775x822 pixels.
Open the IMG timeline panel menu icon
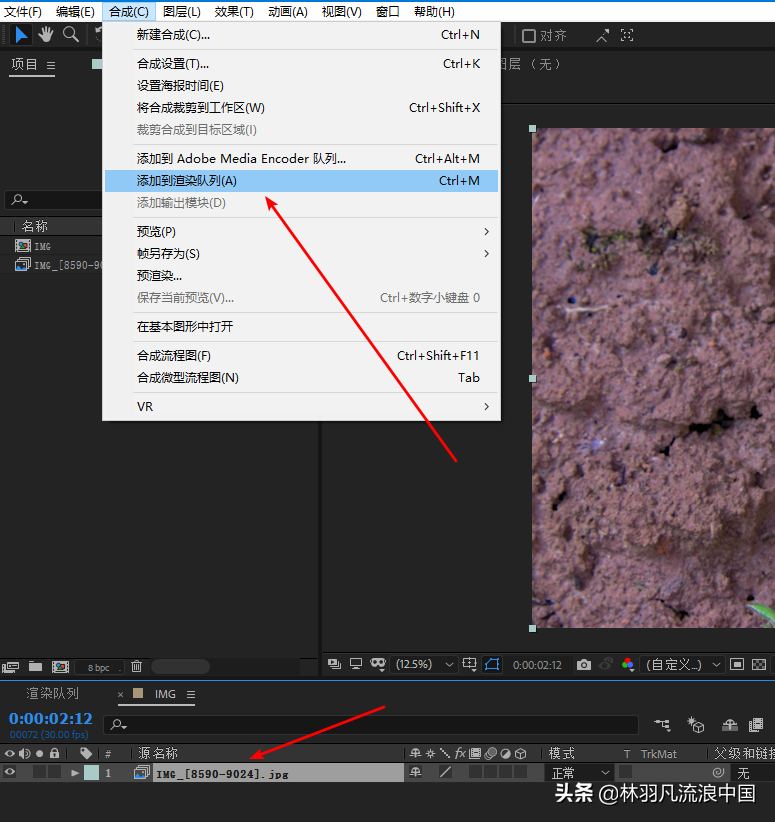point(191,694)
